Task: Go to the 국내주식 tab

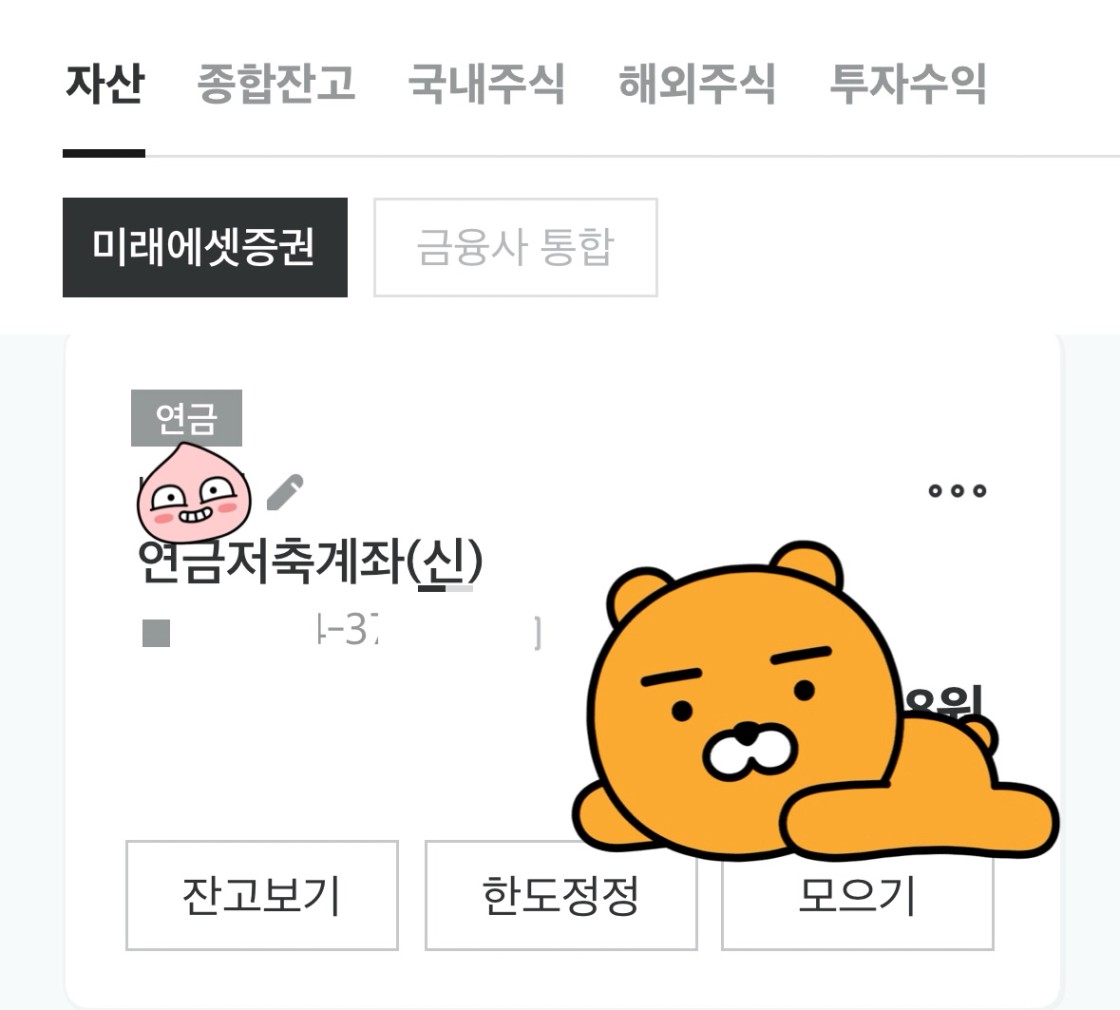Action: [486, 84]
